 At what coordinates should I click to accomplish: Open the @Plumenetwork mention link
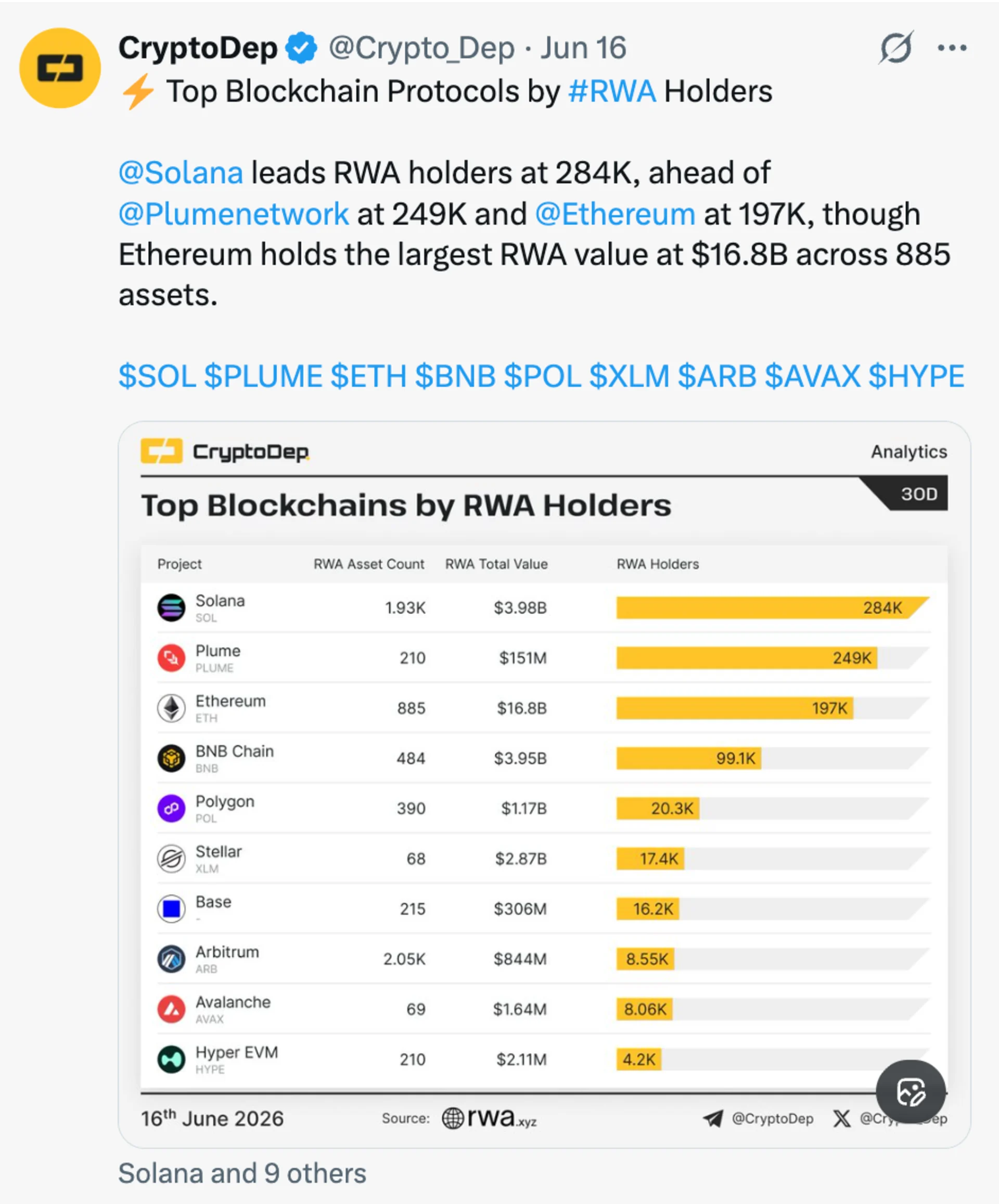[234, 214]
